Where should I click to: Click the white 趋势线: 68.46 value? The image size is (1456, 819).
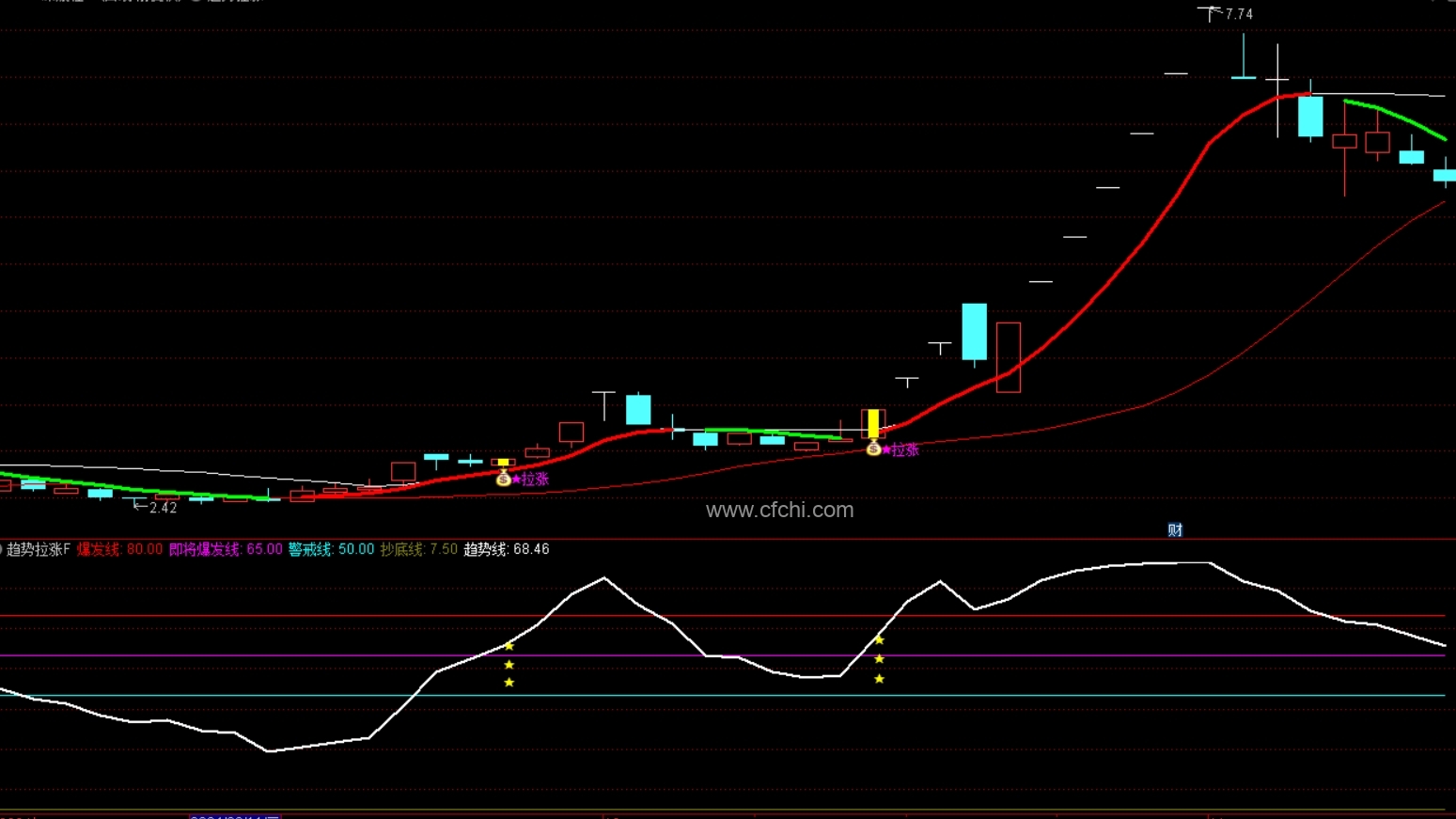(x=507, y=549)
